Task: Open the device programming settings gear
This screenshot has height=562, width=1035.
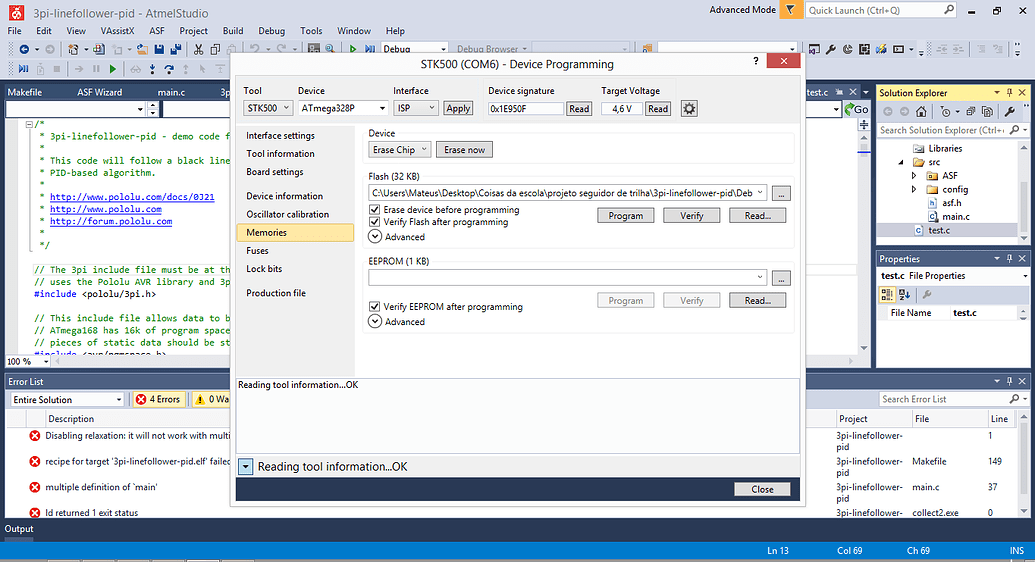Action: point(689,108)
